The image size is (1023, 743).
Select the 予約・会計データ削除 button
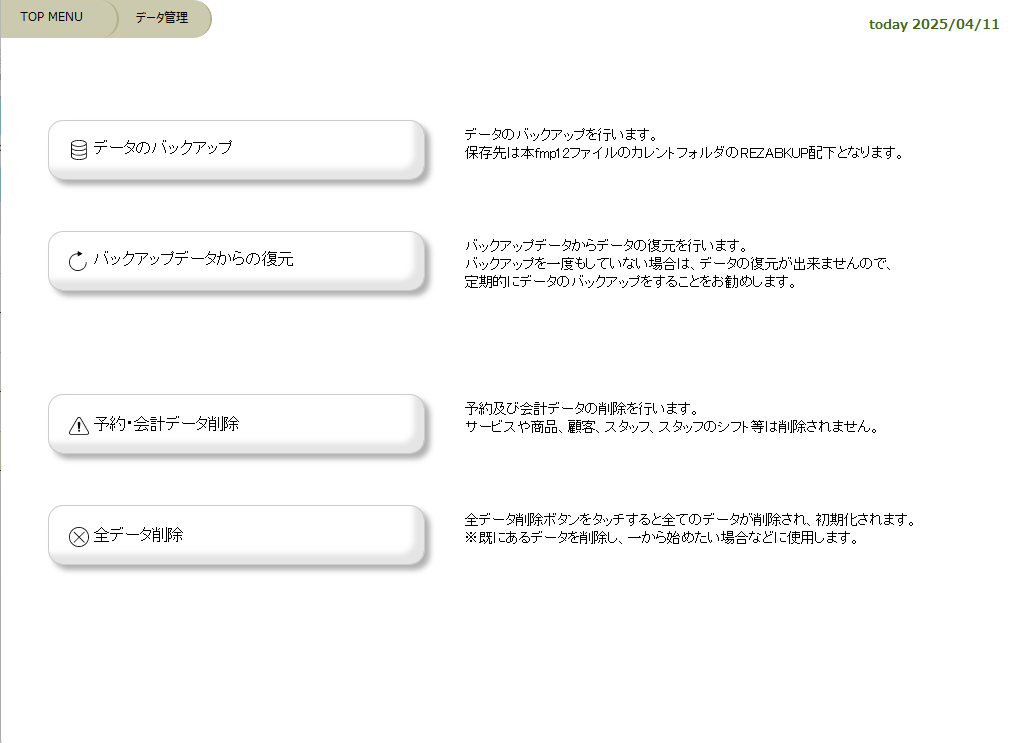pyautogui.click(x=237, y=424)
